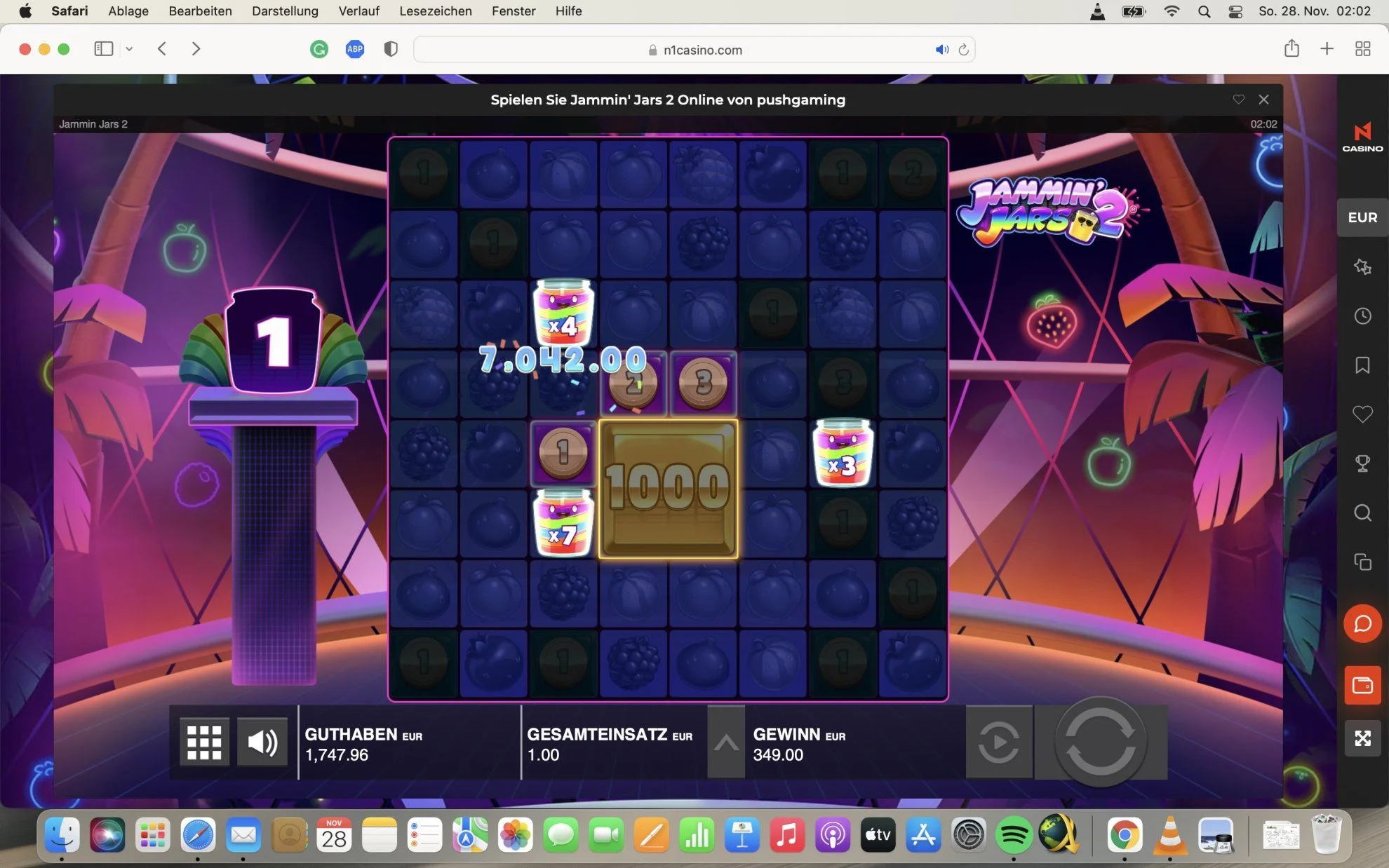Open Finder from the Dock

pos(62,835)
